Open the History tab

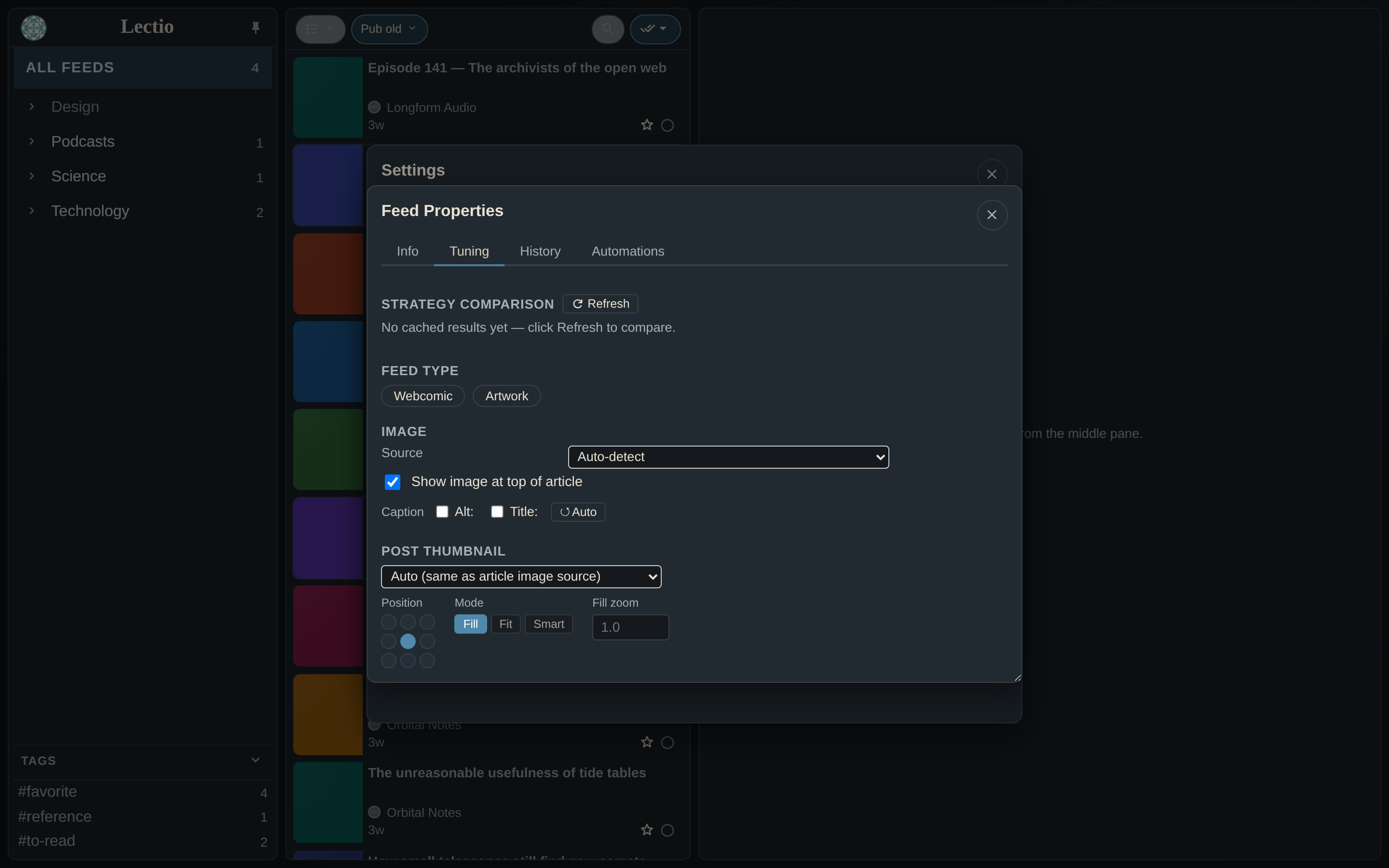click(x=540, y=251)
